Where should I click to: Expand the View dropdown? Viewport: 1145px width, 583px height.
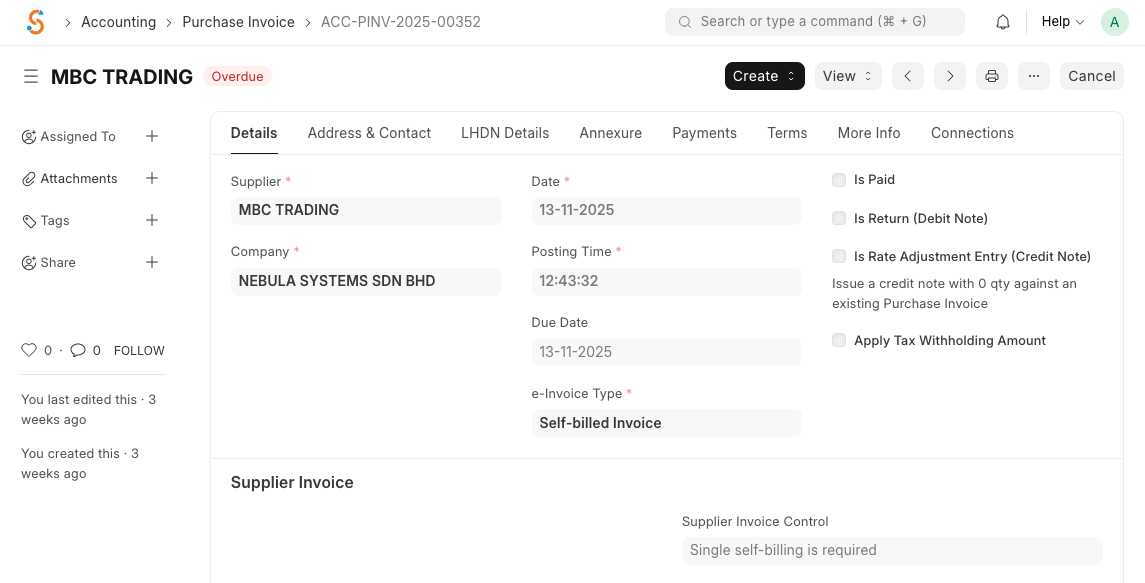click(848, 76)
